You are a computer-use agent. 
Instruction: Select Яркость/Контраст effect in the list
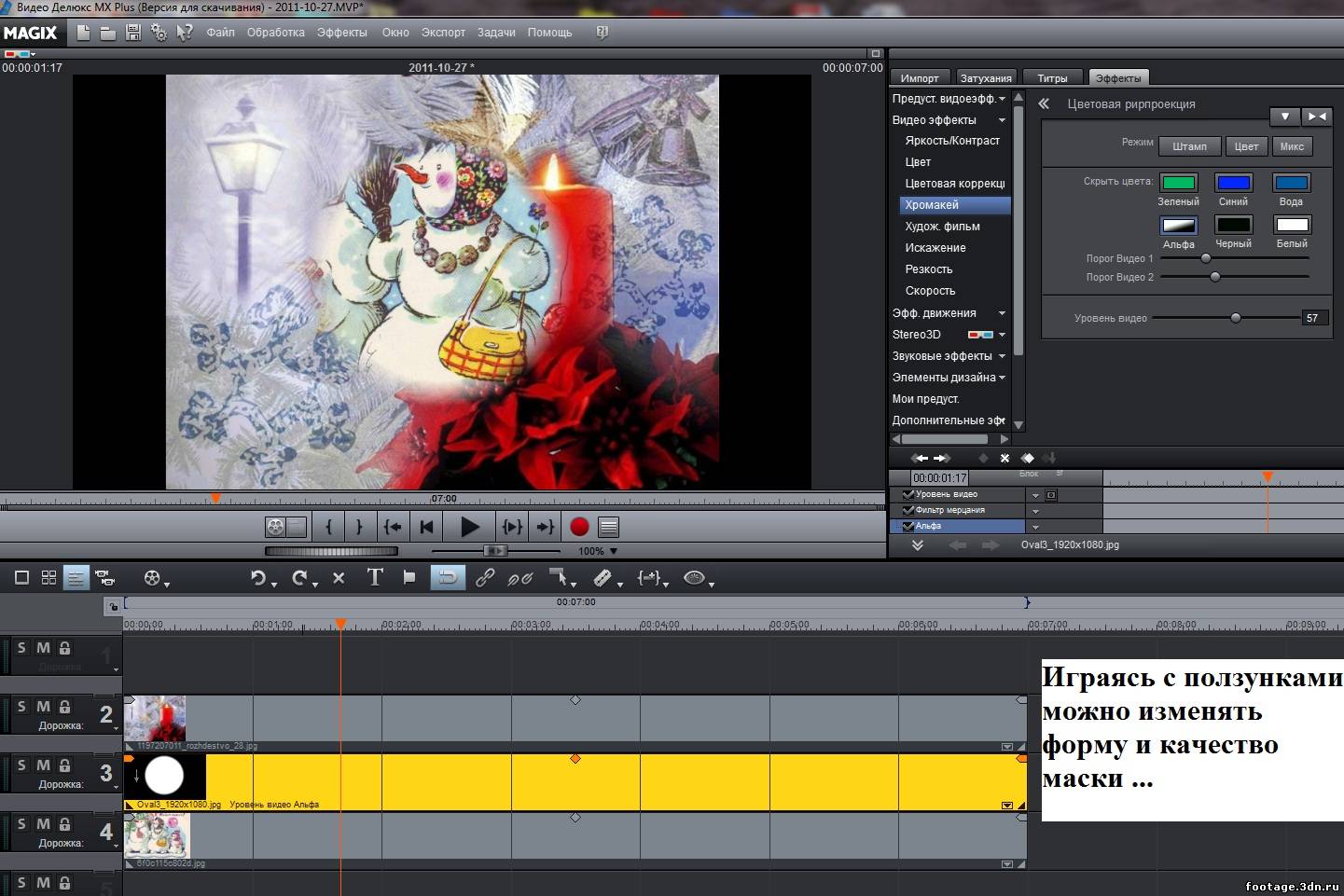tap(952, 141)
